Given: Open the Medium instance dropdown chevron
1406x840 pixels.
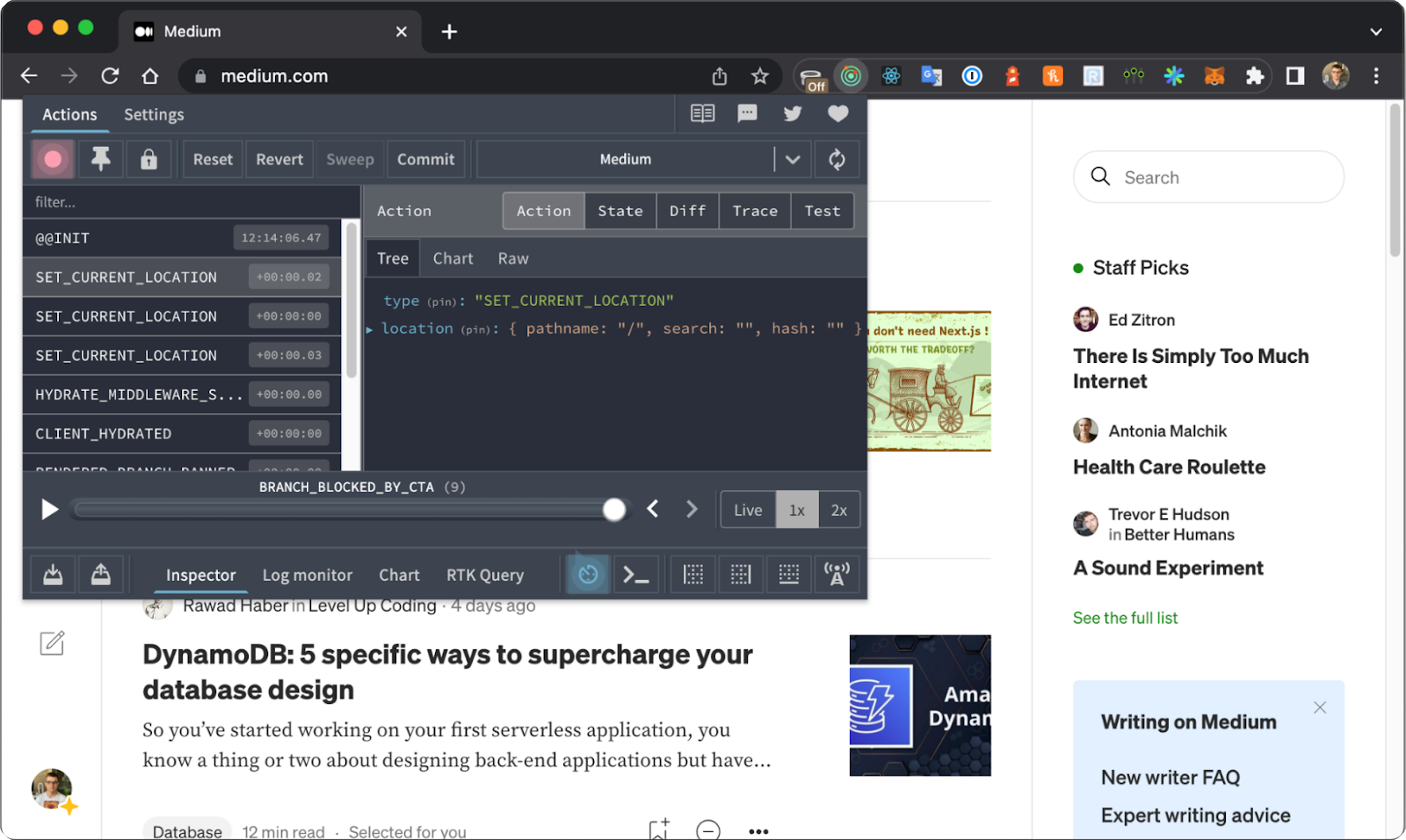Looking at the screenshot, I should tap(793, 159).
